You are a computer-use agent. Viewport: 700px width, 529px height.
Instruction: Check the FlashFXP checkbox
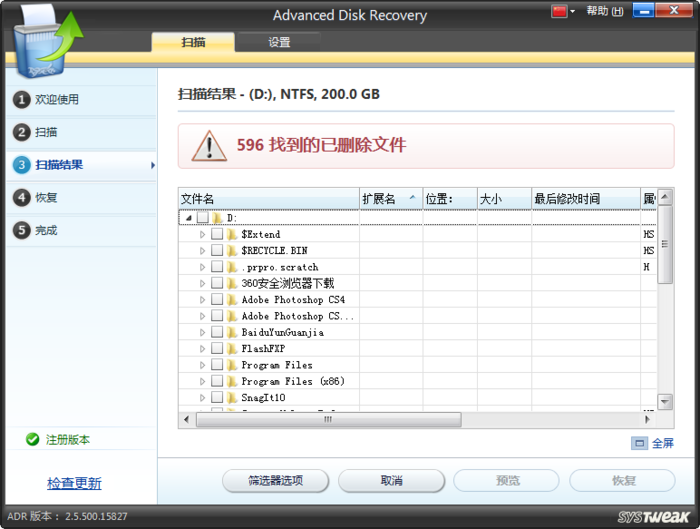coord(217,348)
